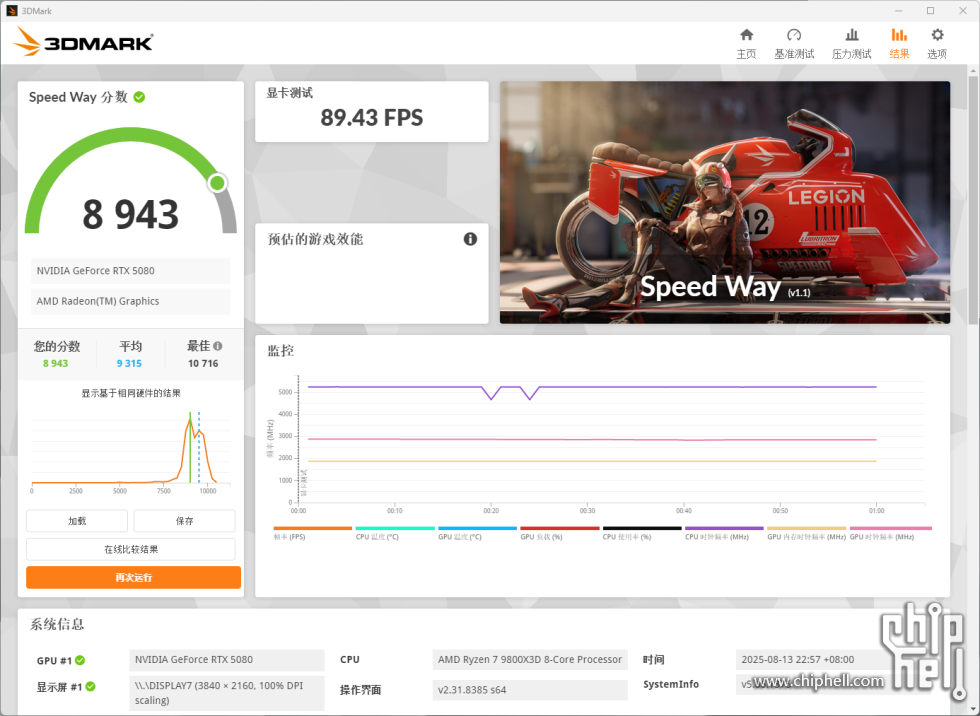Screen dimensions: 980x716
Task: Select the \\.\DISPLAY7 display info field
Action: click(x=227, y=693)
